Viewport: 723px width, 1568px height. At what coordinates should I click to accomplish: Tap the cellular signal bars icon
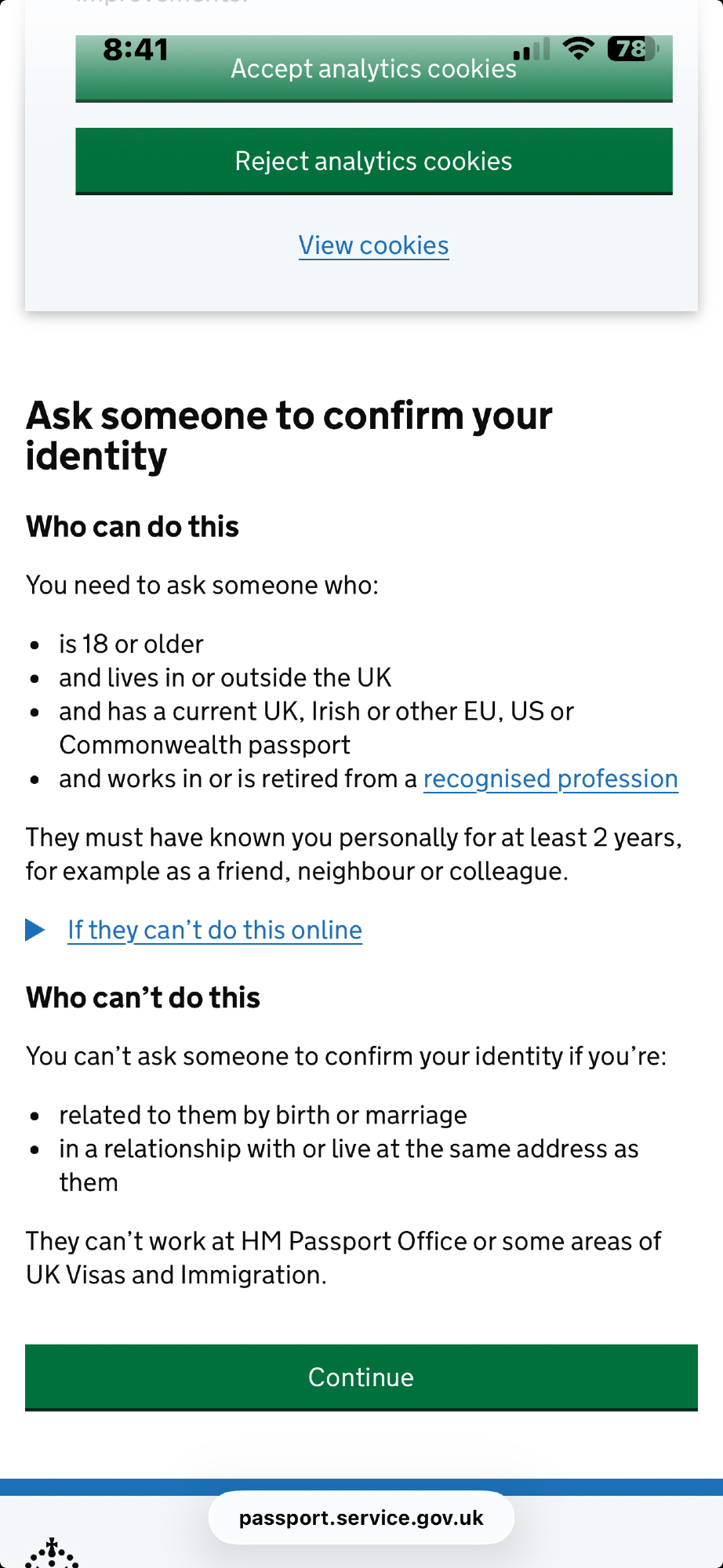[531, 51]
